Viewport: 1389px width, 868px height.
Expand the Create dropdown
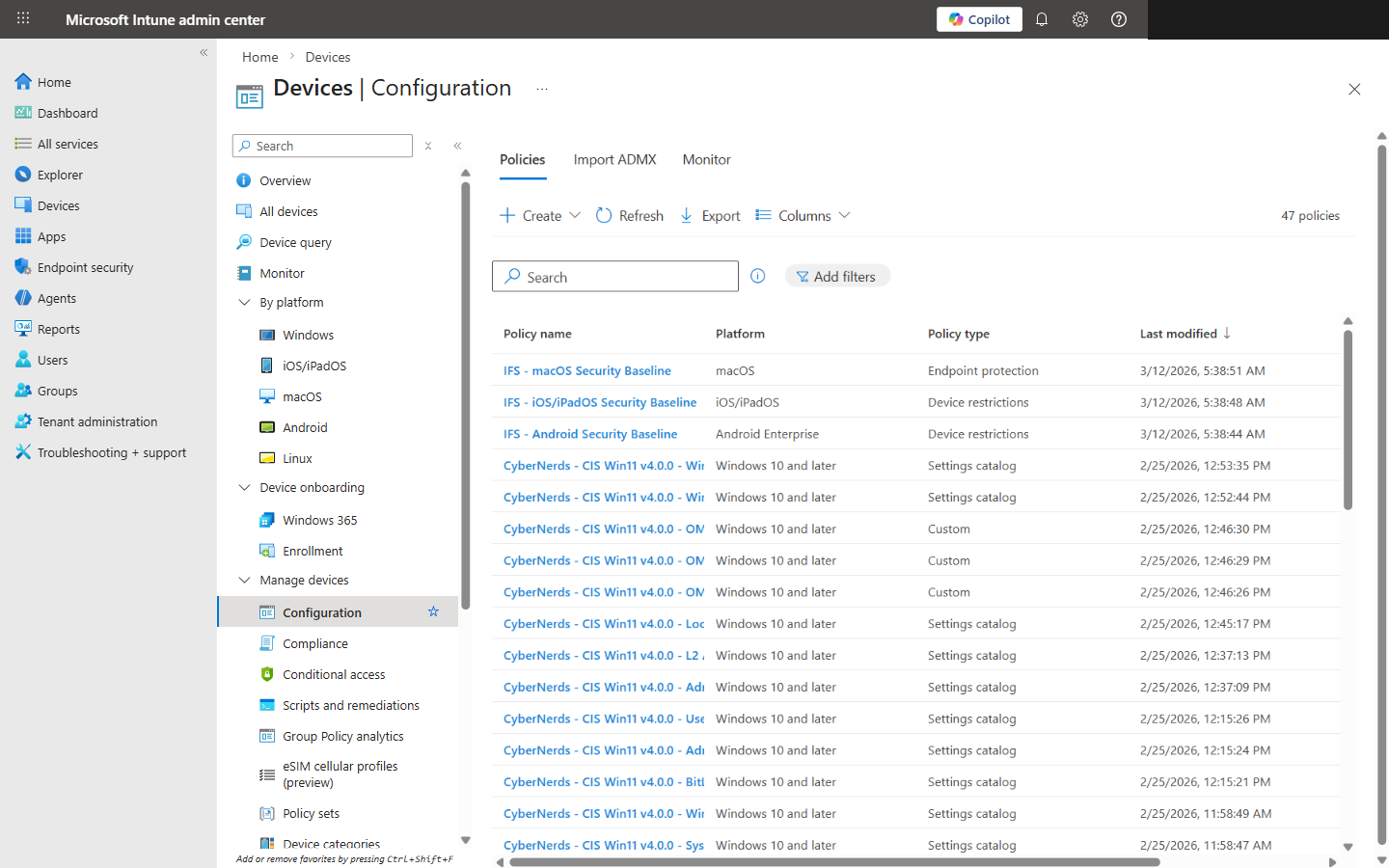tap(539, 215)
